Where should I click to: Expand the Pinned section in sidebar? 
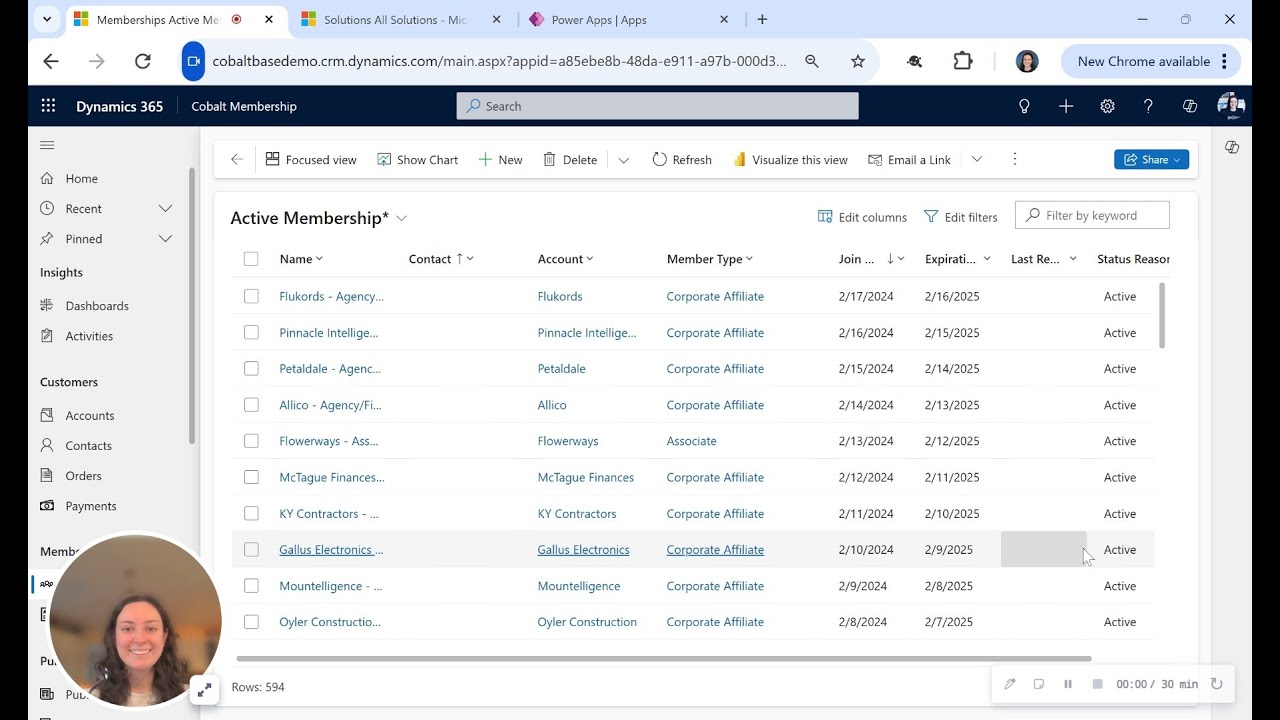166,238
